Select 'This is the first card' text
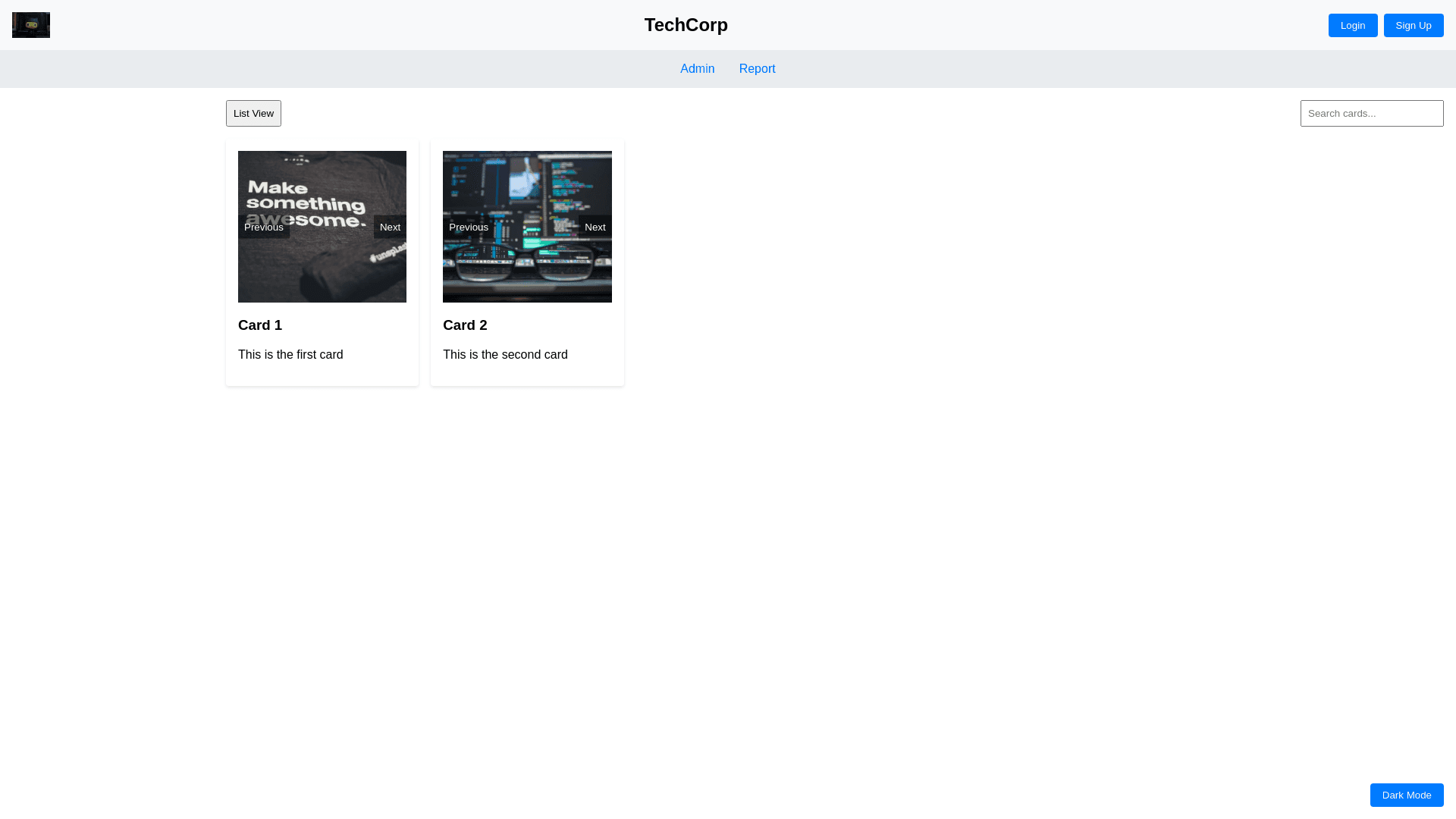This screenshot has height=819, width=1456. [290, 355]
